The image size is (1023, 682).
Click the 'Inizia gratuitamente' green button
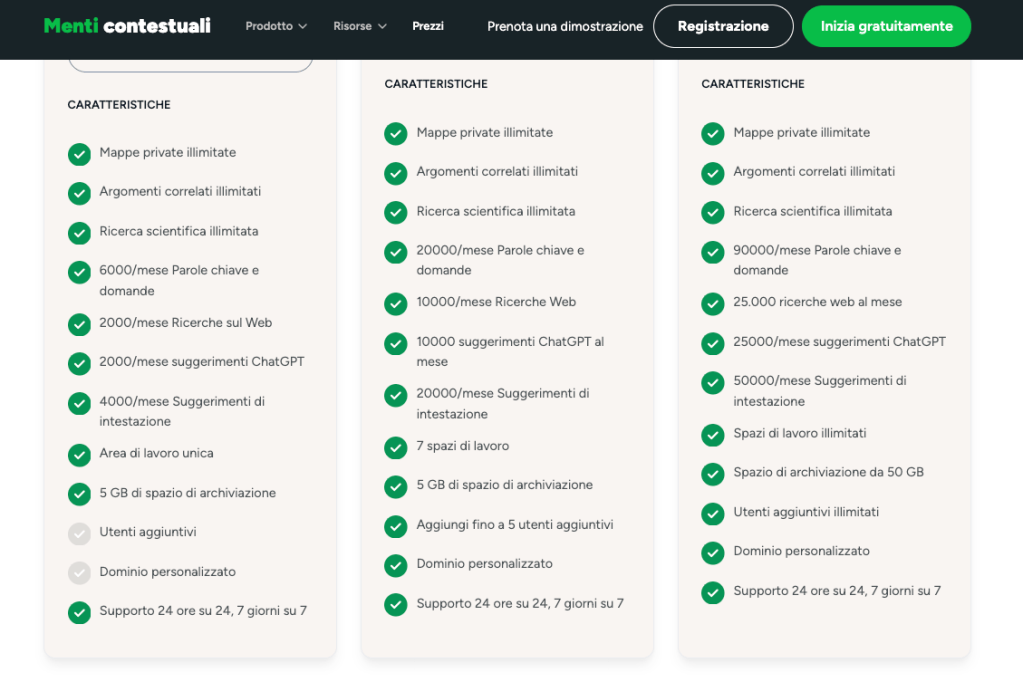[886, 26]
